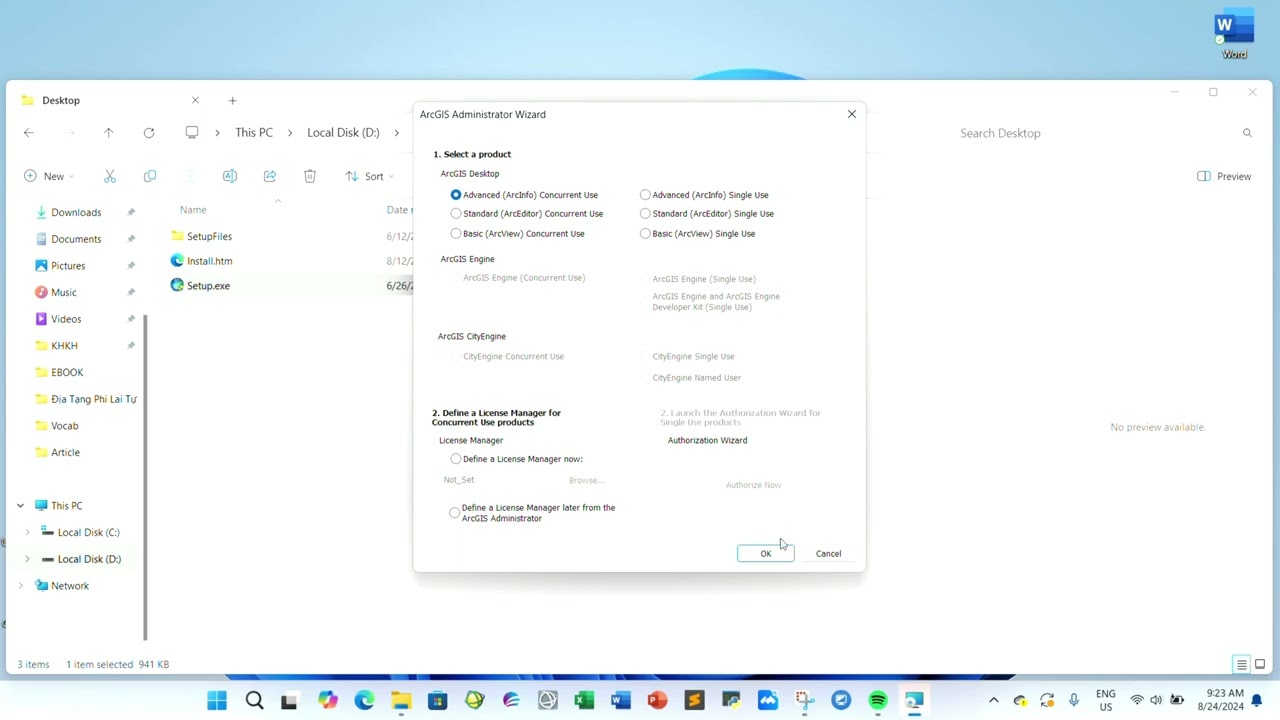
Task: Expand the Network tree node
Action: 20,586
